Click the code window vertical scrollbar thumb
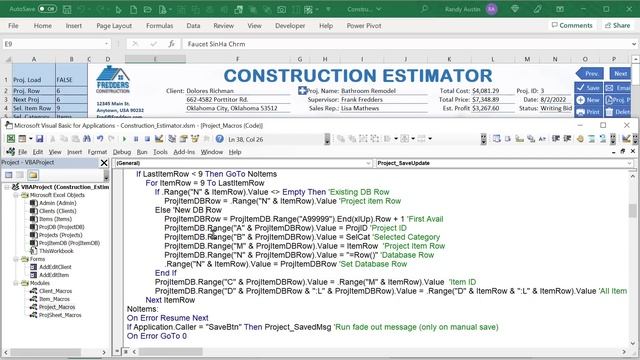 pyautogui.click(x=632, y=211)
